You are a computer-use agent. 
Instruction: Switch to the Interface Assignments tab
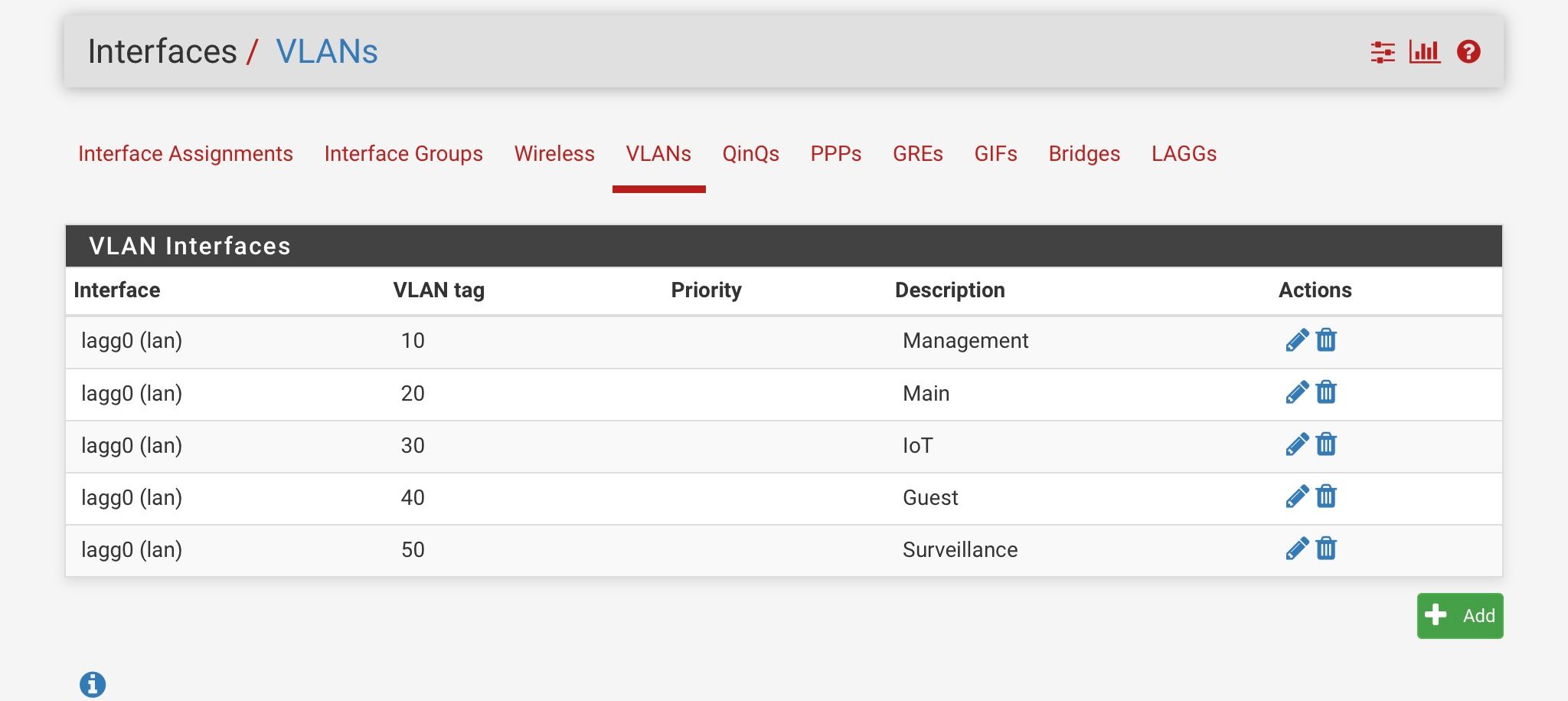click(186, 154)
